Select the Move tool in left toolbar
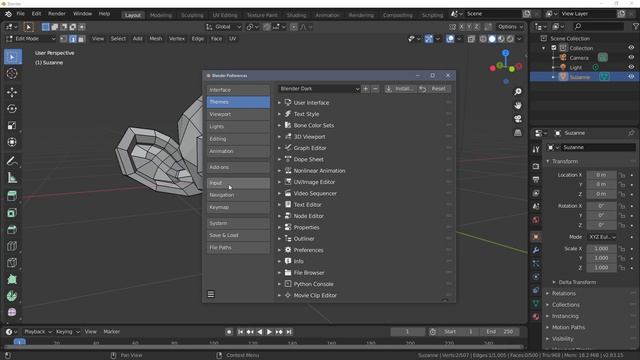This screenshot has width=640, height=360. point(12,92)
